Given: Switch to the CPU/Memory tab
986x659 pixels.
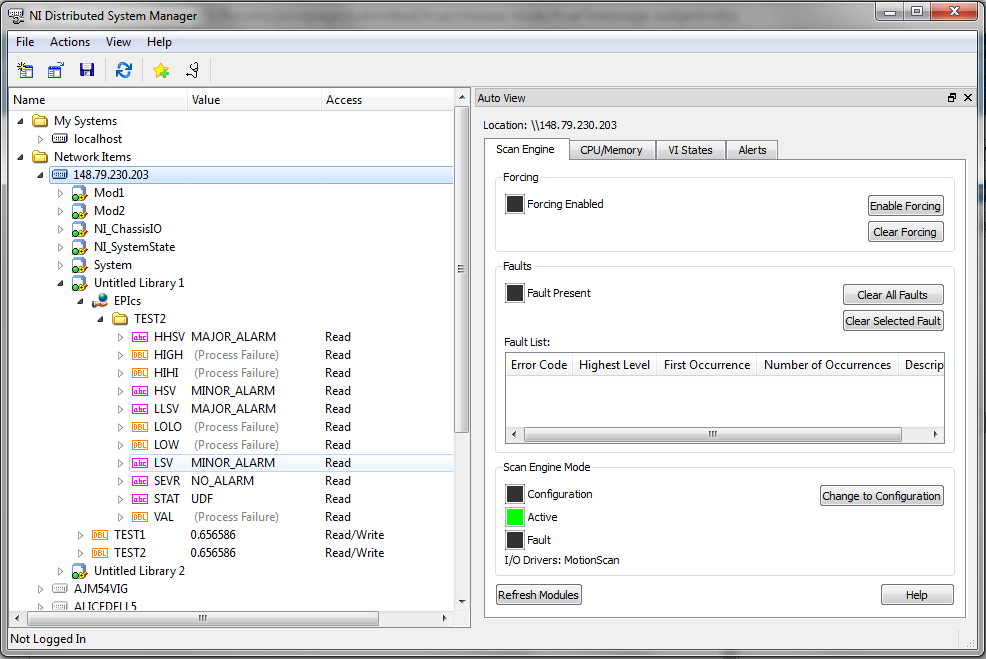Looking at the screenshot, I should tap(611, 150).
